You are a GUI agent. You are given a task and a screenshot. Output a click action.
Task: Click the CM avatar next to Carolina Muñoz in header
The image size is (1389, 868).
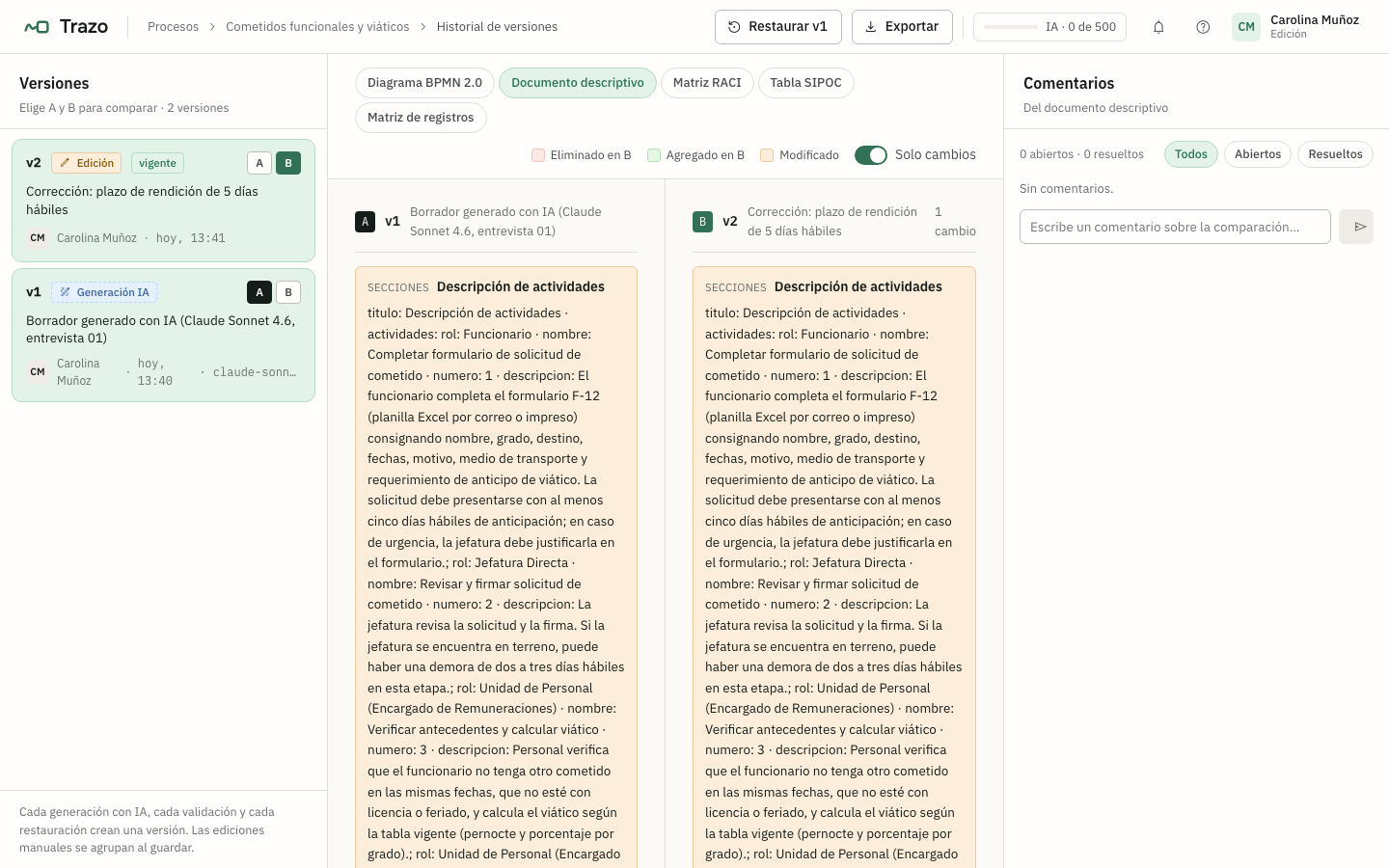tap(1246, 27)
